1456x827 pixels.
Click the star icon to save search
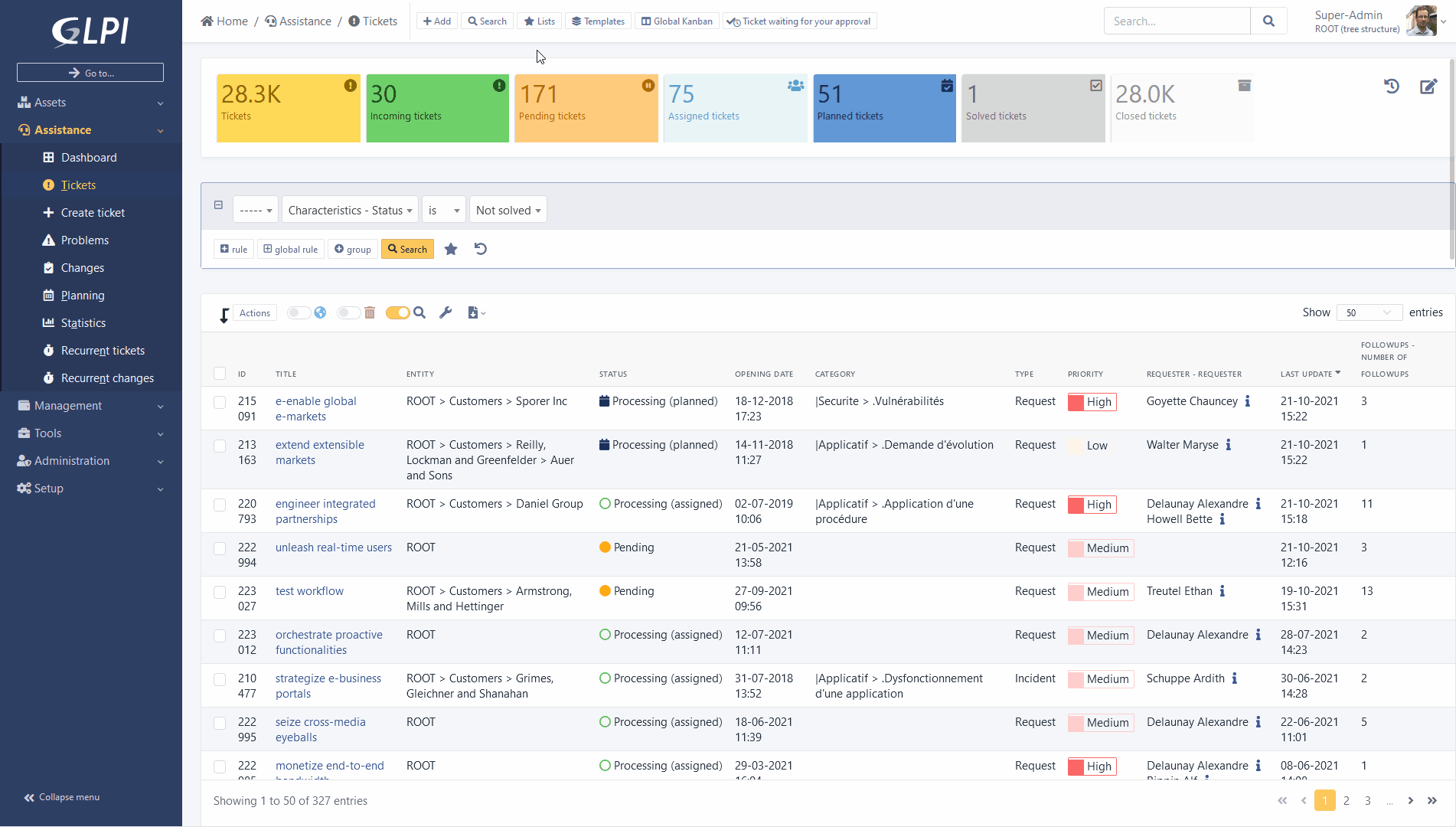tap(451, 249)
